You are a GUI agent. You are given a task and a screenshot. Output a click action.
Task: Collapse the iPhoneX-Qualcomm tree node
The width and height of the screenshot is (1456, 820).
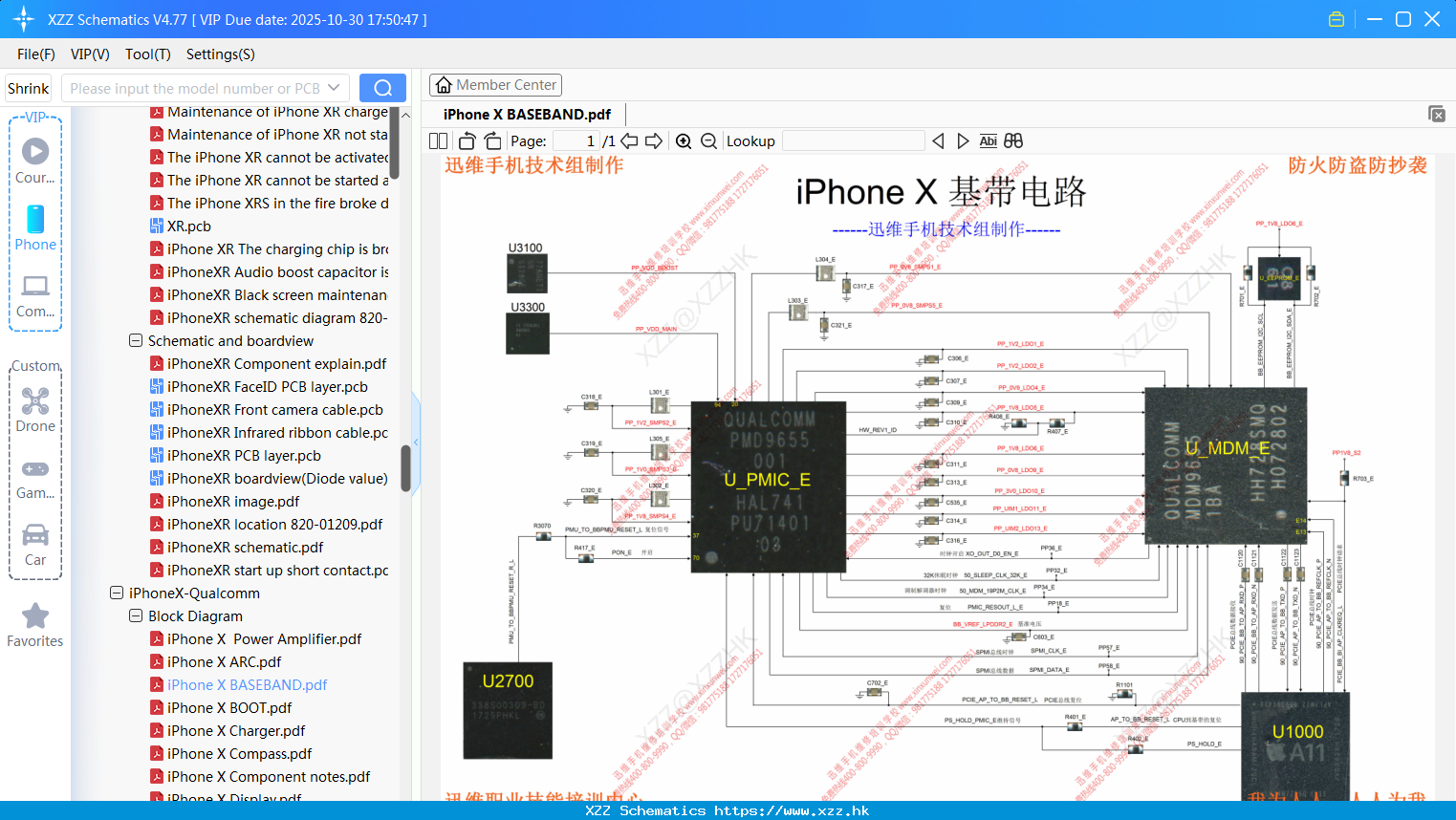[x=117, y=593]
